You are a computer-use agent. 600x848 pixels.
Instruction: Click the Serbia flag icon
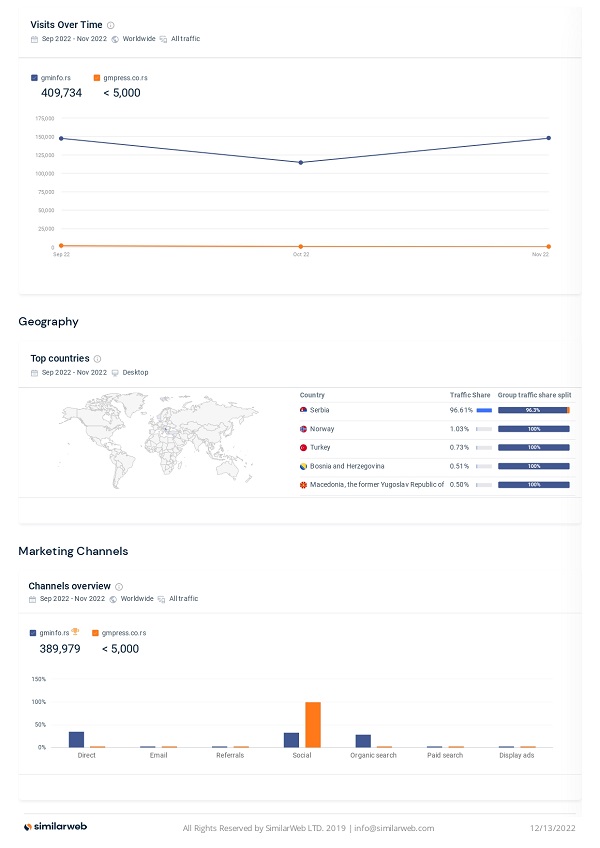(x=304, y=410)
